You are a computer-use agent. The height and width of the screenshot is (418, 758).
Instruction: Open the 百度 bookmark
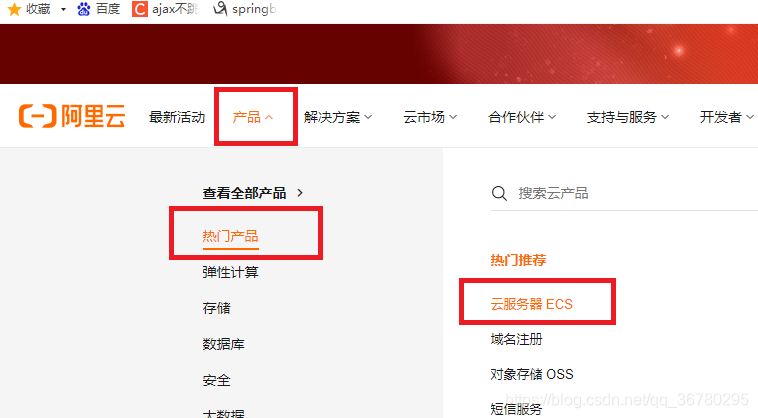tap(98, 9)
